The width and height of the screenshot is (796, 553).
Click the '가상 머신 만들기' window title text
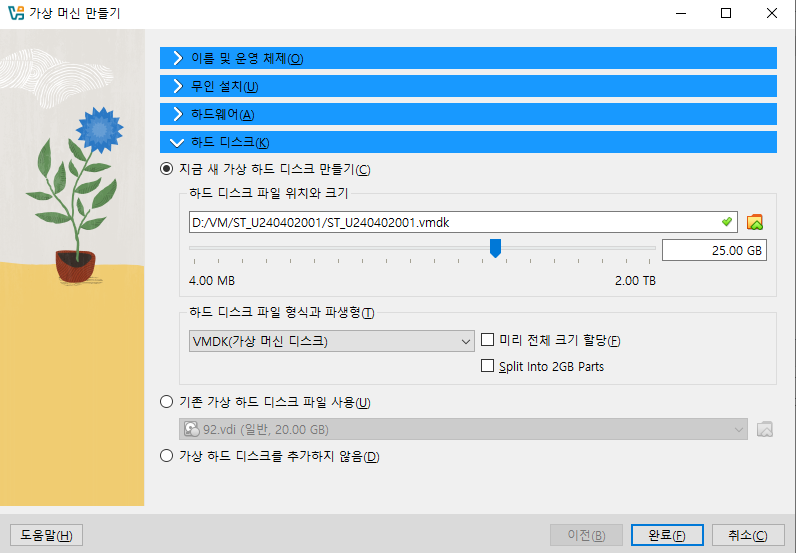[75, 13]
